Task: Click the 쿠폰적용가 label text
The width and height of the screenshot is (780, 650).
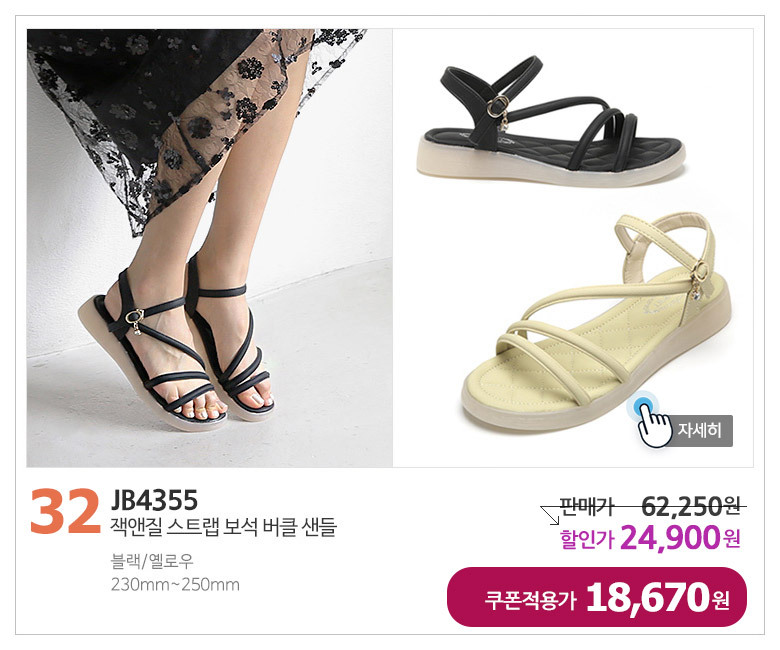Action: (x=530, y=599)
